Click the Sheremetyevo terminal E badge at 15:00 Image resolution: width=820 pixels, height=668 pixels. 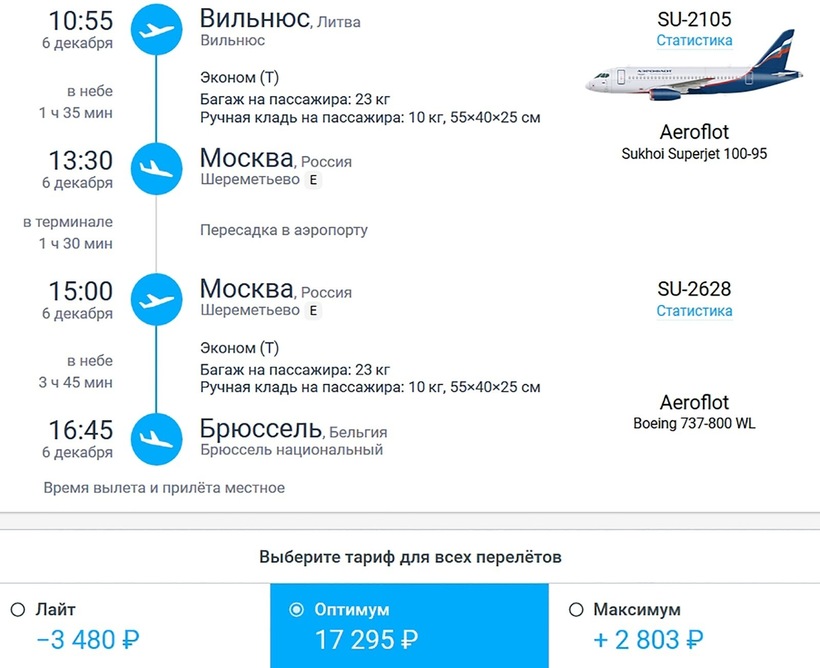tap(314, 311)
